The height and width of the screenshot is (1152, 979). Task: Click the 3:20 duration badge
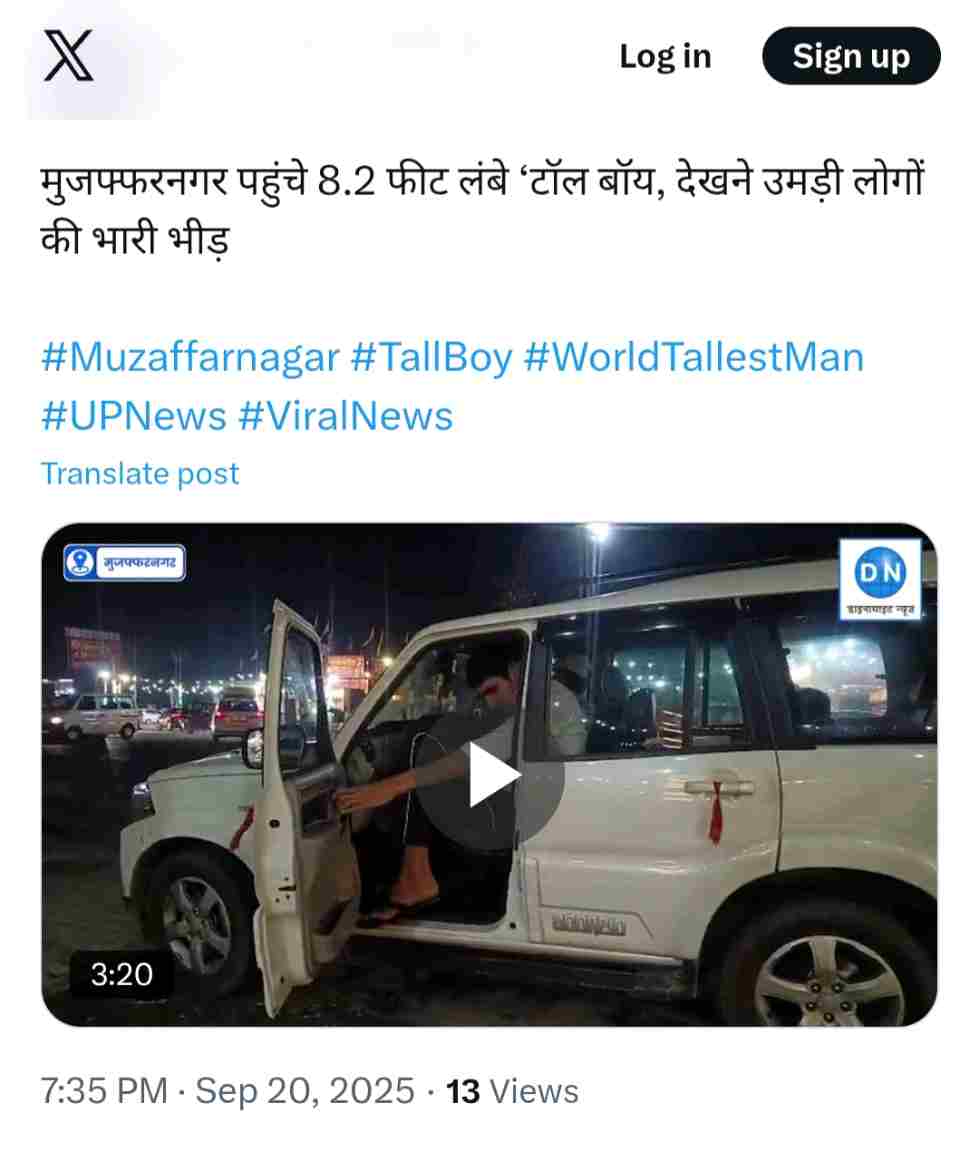coord(122,974)
